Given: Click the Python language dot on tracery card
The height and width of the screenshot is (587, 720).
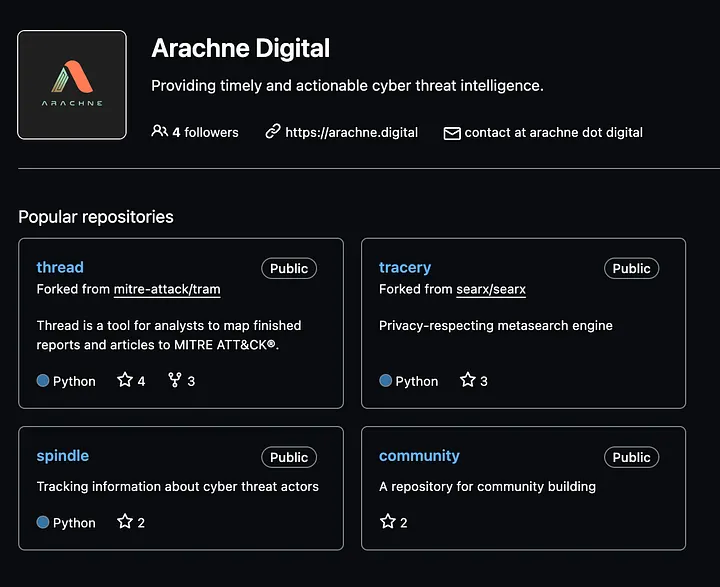Looking at the screenshot, I should click(386, 380).
